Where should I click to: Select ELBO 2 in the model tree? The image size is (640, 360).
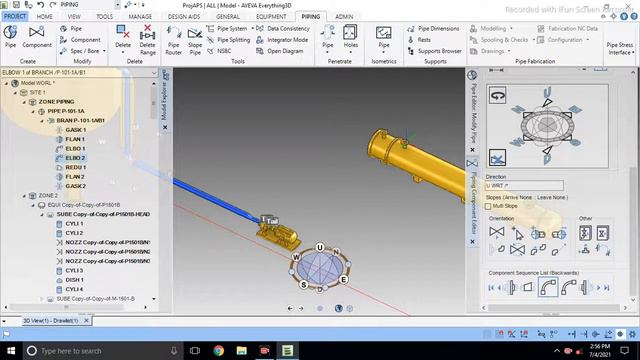(75, 158)
